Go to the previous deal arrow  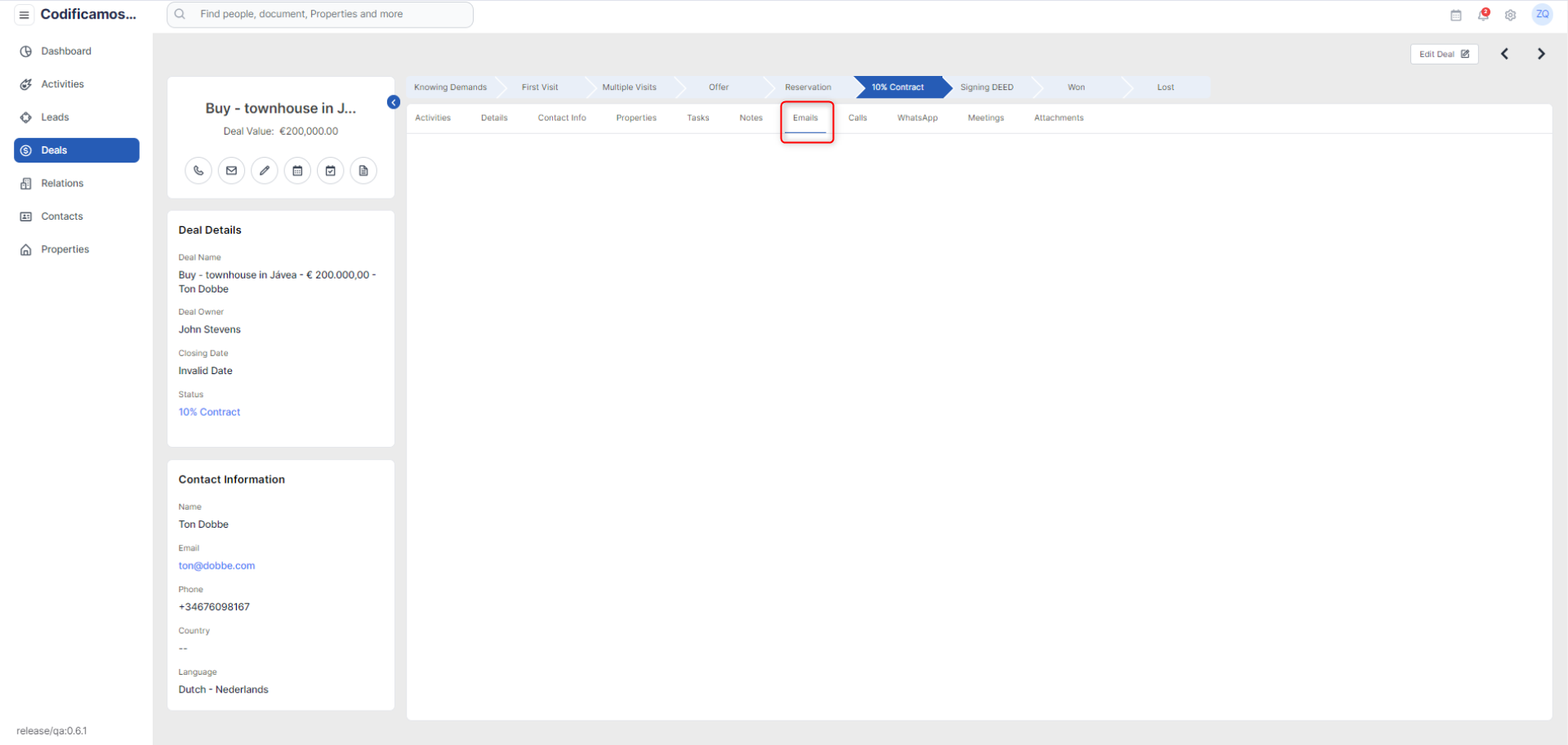pyautogui.click(x=1504, y=54)
